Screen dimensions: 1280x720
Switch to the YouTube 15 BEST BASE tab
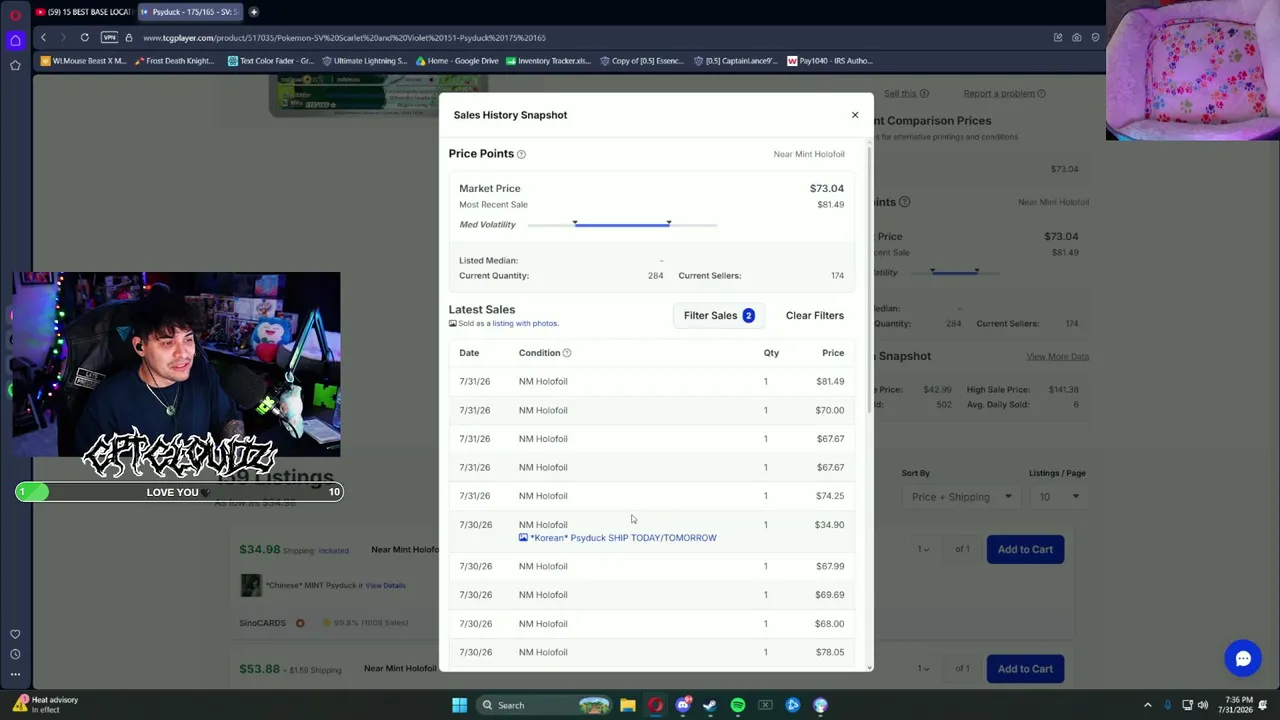point(83,12)
